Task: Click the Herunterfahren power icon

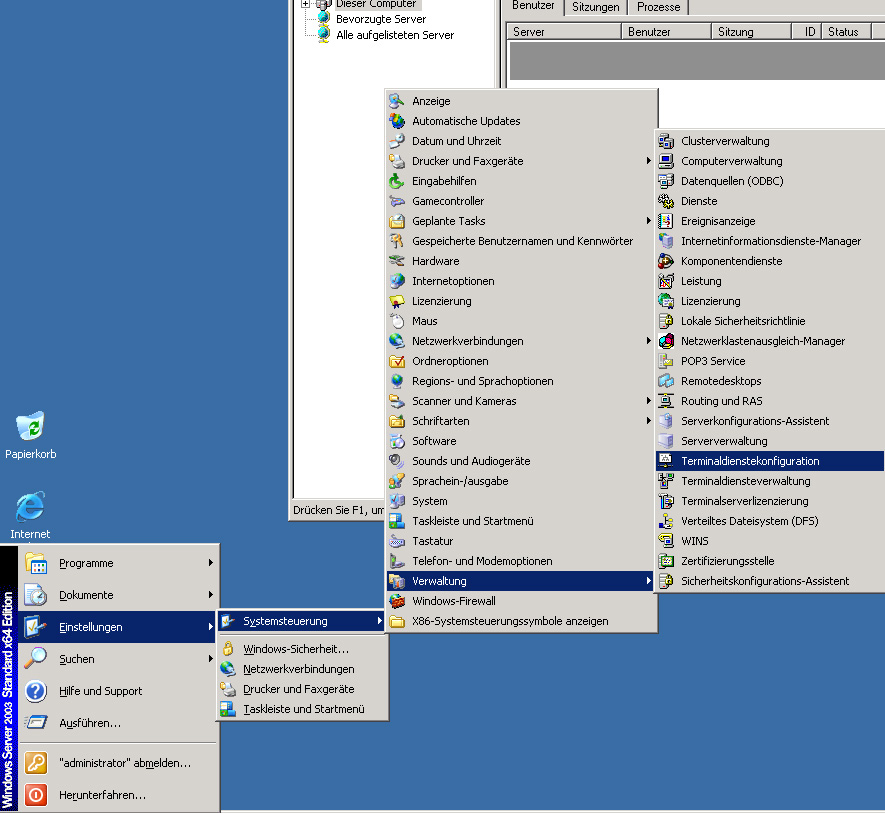Action: (x=36, y=795)
